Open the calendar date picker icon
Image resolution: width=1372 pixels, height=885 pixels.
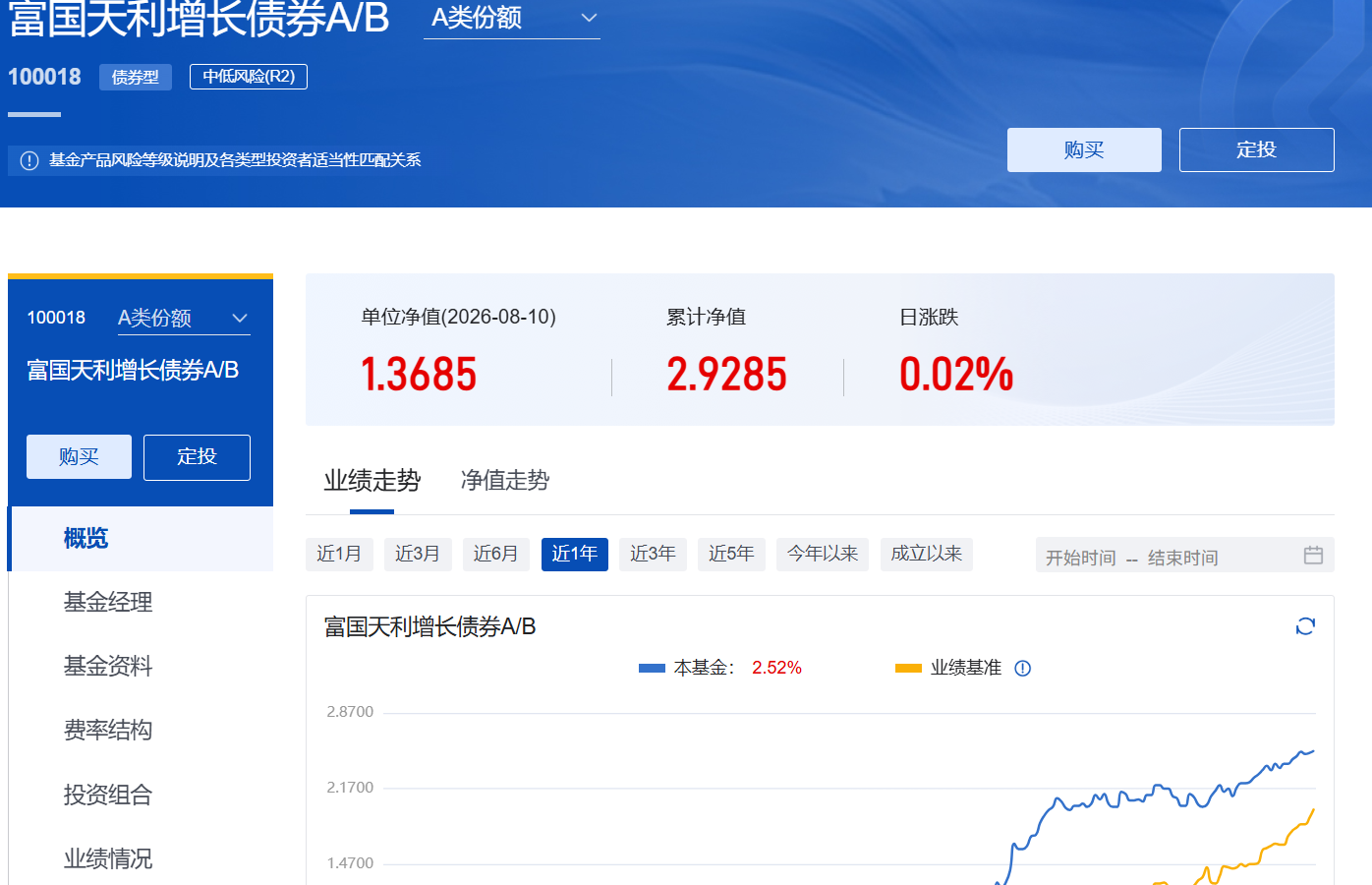[1313, 556]
